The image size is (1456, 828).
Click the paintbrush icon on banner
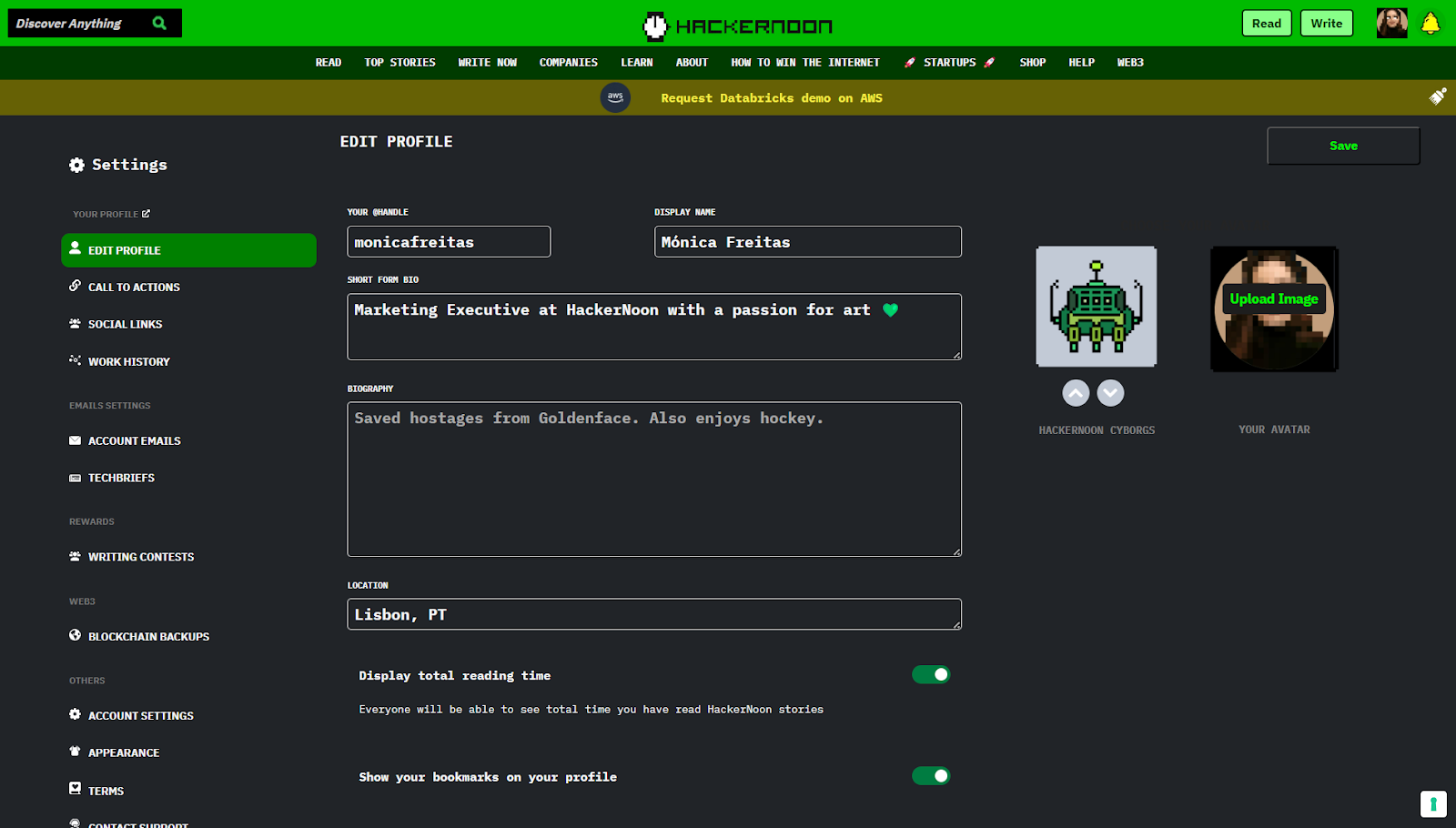[1438, 96]
